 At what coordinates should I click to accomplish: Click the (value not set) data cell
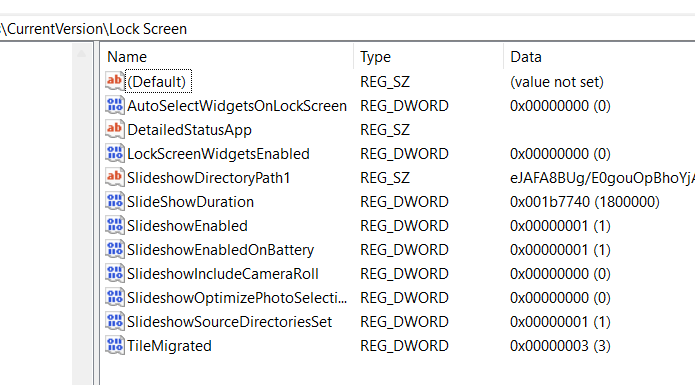[x=557, y=82]
